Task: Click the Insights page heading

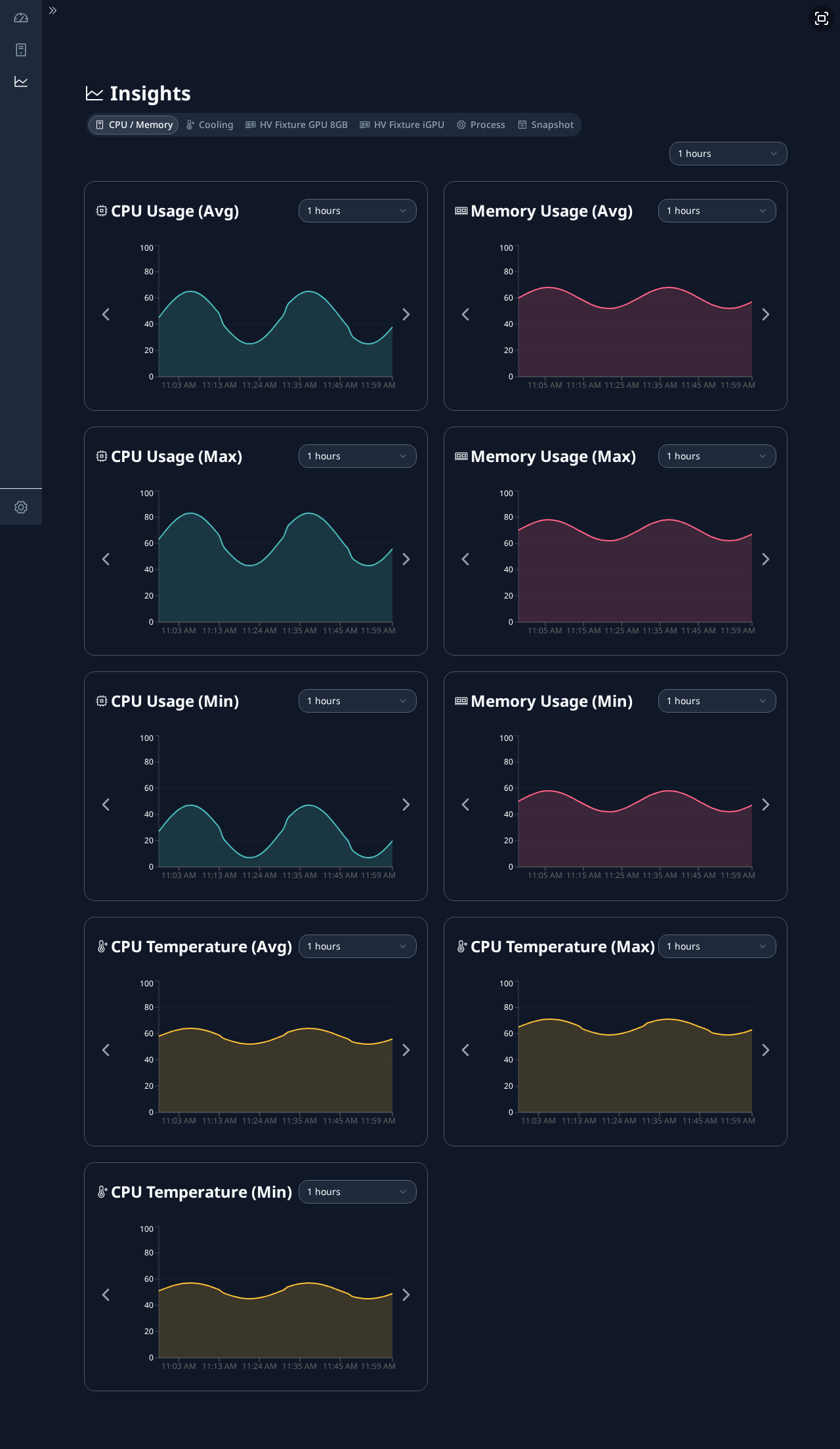Action: click(x=150, y=94)
